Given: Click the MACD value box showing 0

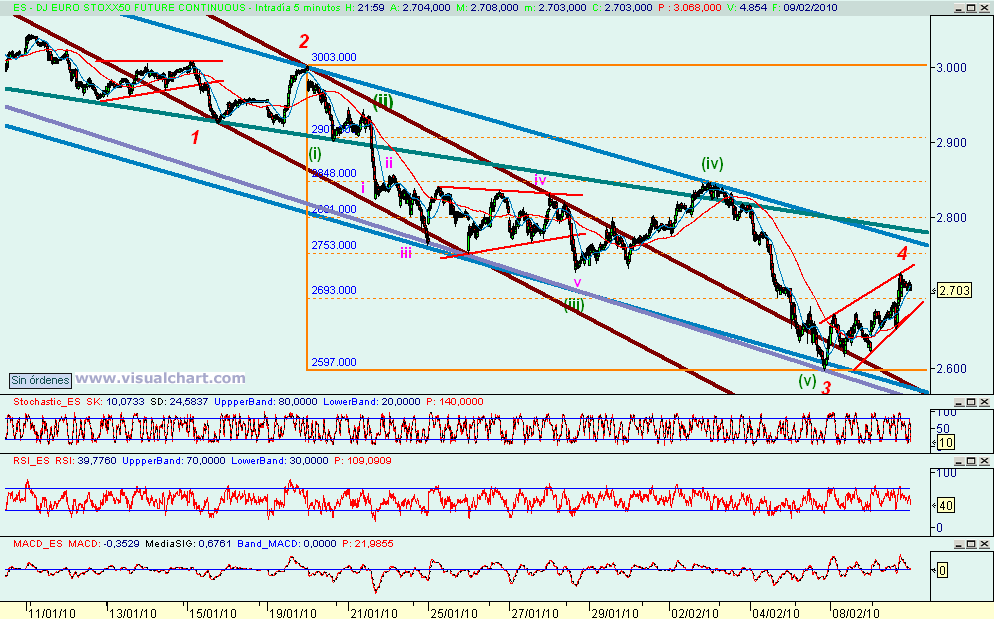Looking at the screenshot, I should coord(940,571).
